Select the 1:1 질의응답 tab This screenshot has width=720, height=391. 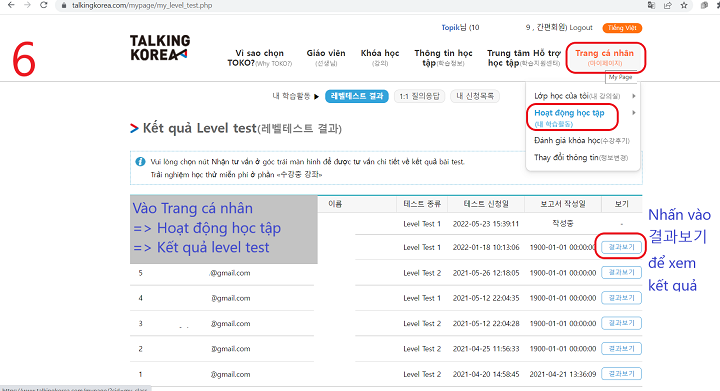(x=419, y=96)
